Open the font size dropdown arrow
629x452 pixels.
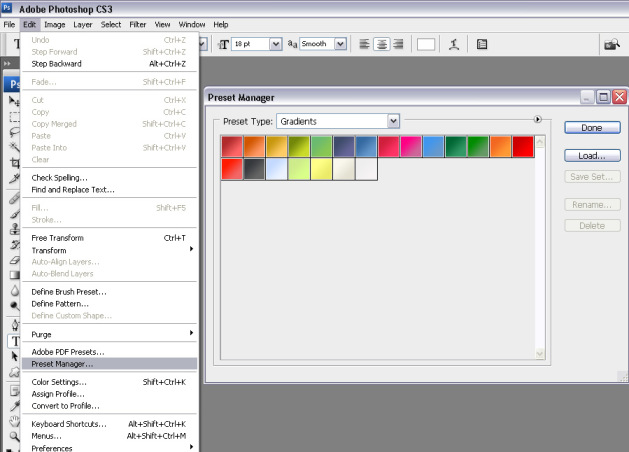[x=276, y=44]
